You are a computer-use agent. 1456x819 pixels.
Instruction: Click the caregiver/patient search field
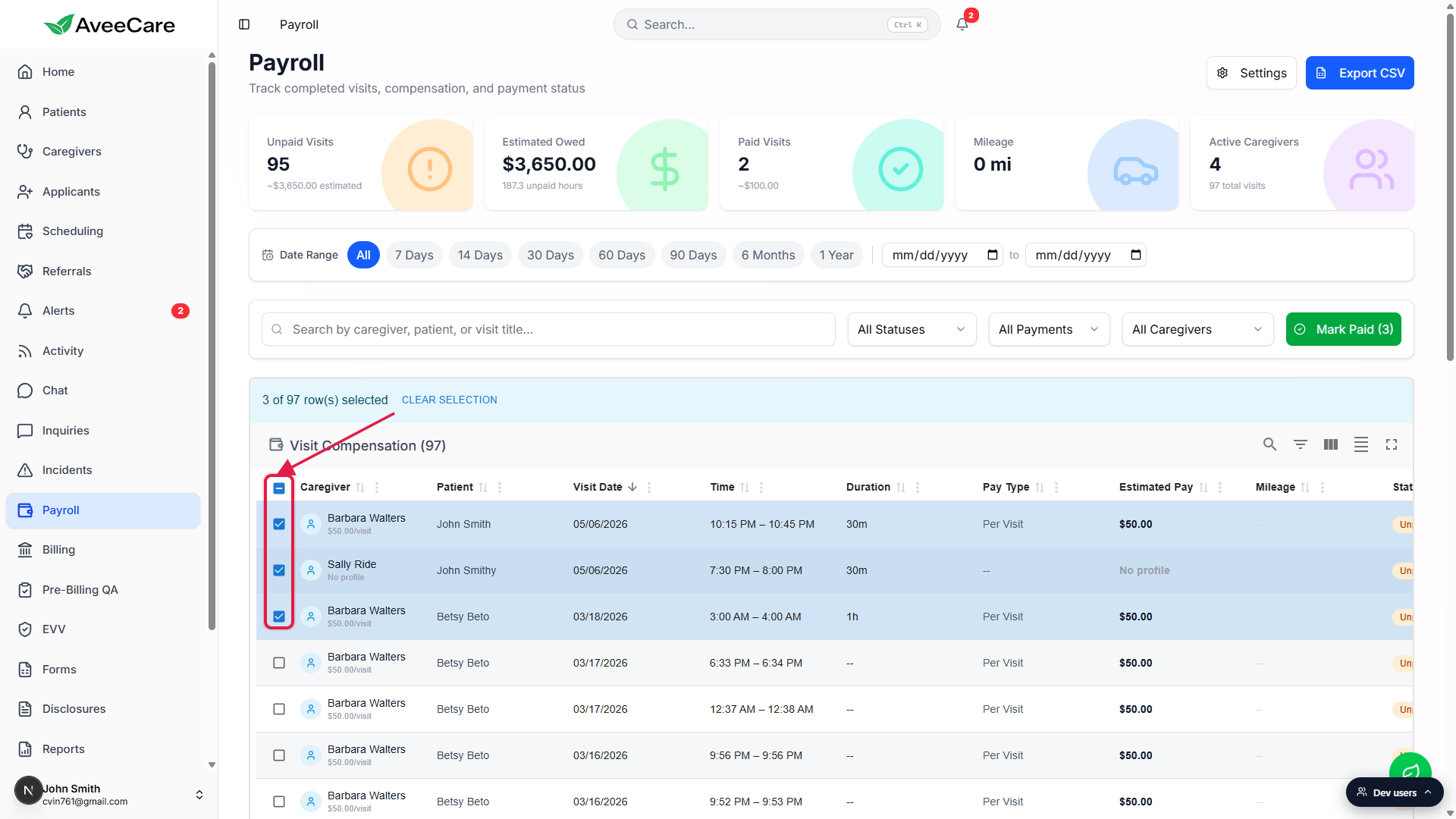[x=548, y=329]
